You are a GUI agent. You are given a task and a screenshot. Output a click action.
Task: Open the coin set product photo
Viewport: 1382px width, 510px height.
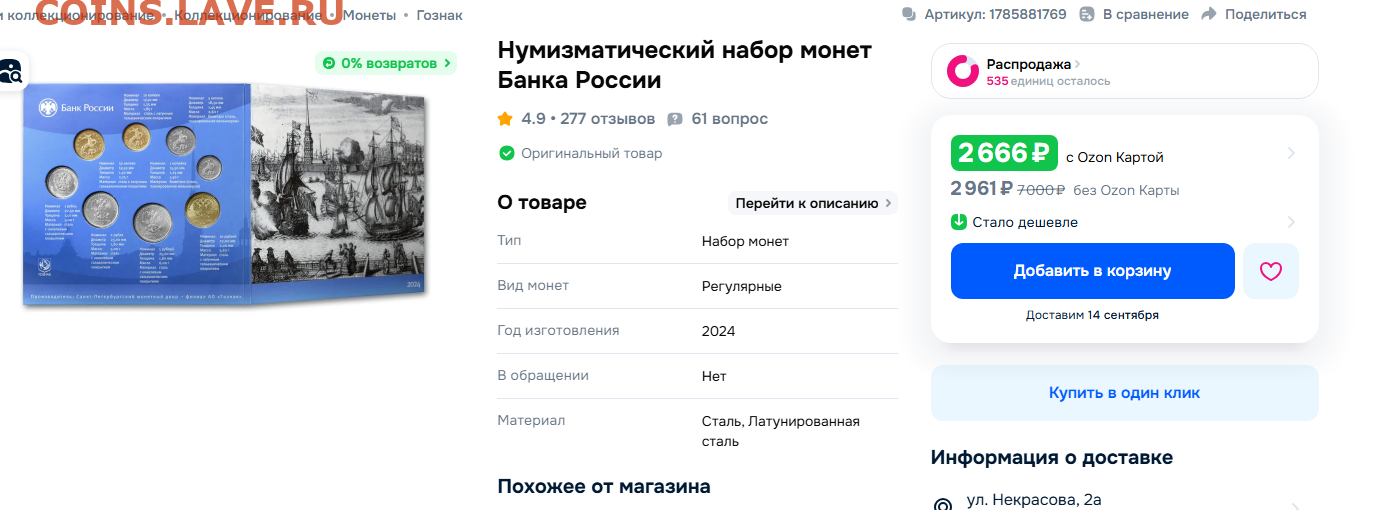click(227, 194)
